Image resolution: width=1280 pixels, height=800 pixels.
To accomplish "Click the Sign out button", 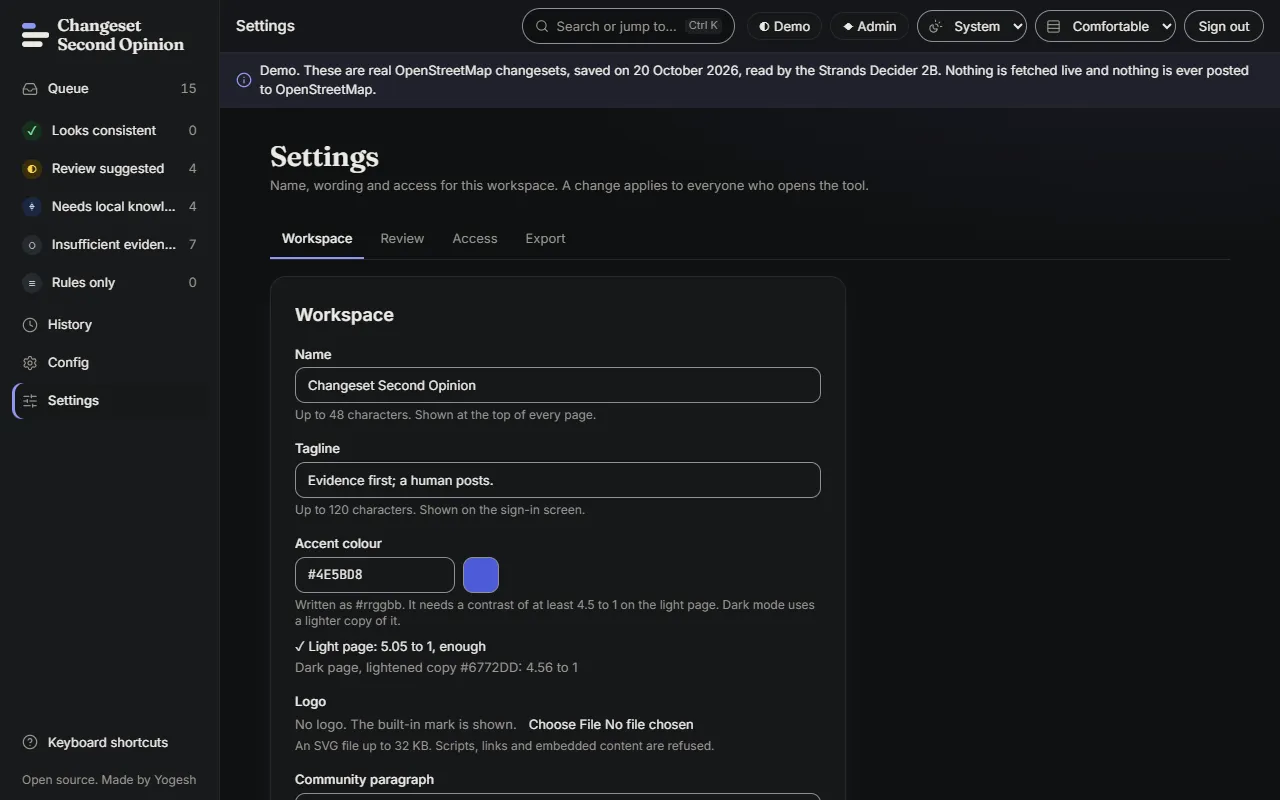I will 1224,27.
